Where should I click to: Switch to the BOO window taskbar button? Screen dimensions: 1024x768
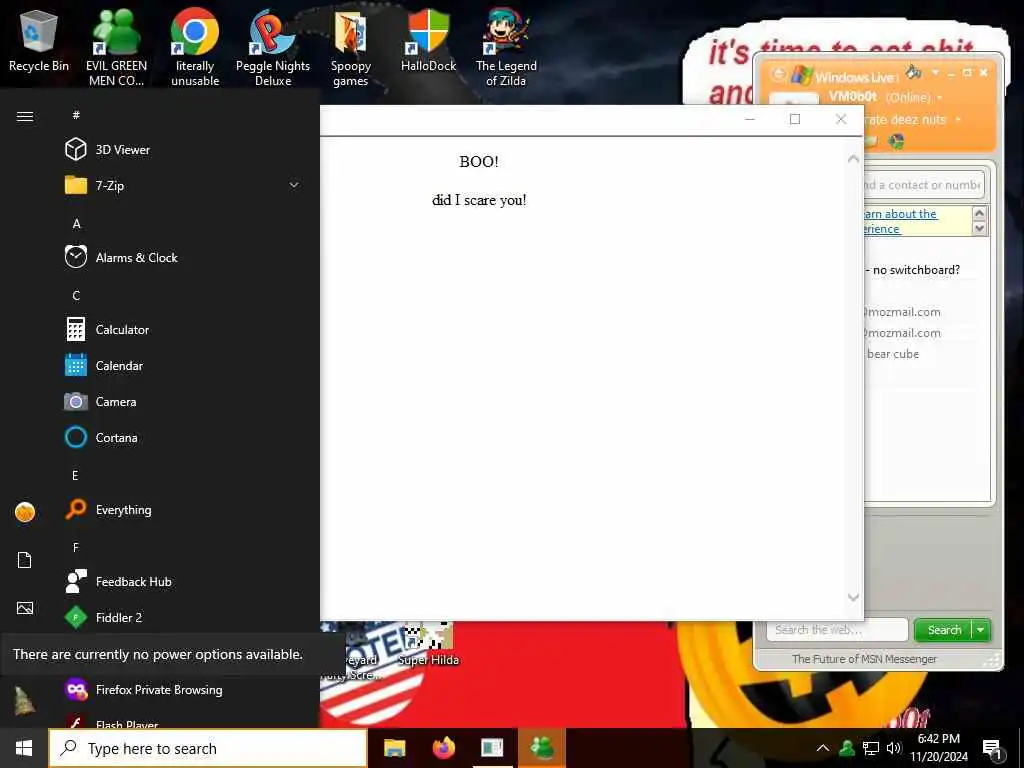492,748
